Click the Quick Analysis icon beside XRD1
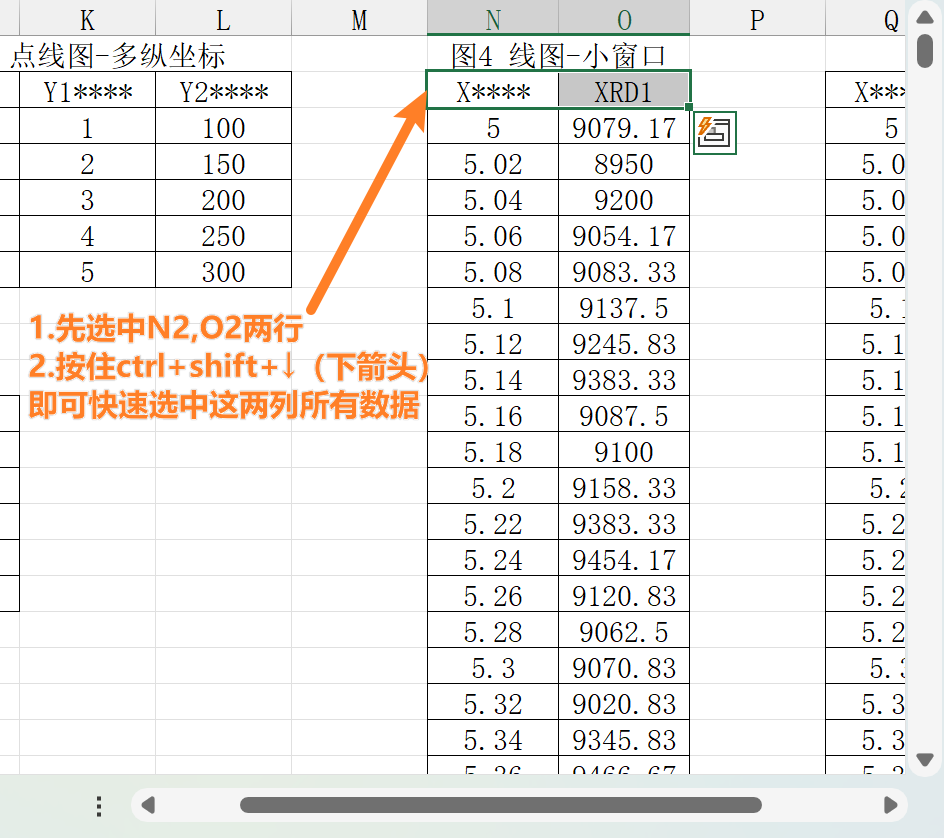 coord(715,133)
